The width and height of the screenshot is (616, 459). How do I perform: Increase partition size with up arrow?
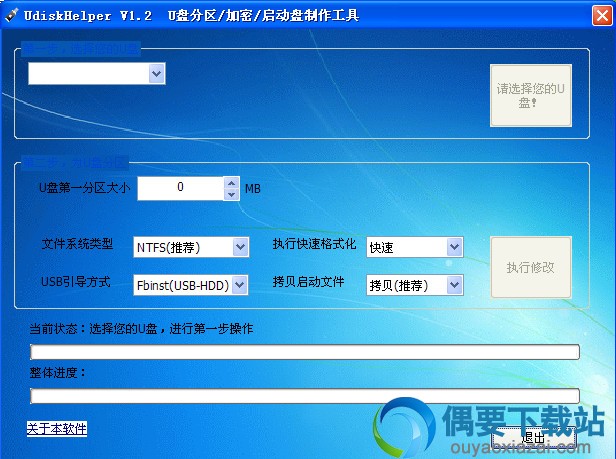click(x=232, y=183)
